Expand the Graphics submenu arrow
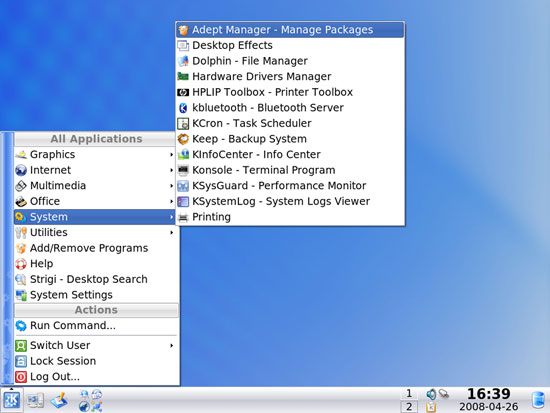 172,154
